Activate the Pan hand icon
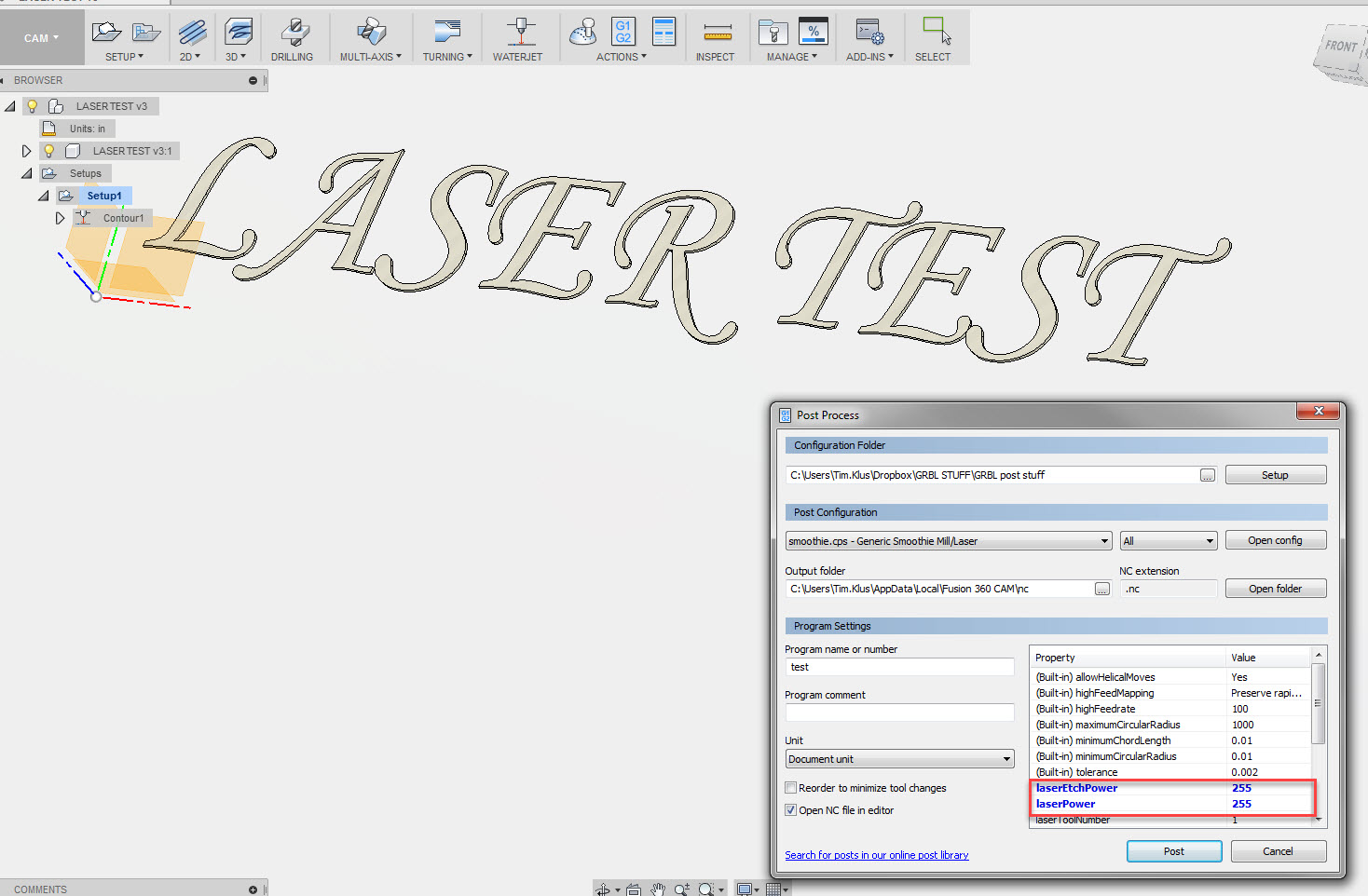 pos(658,889)
